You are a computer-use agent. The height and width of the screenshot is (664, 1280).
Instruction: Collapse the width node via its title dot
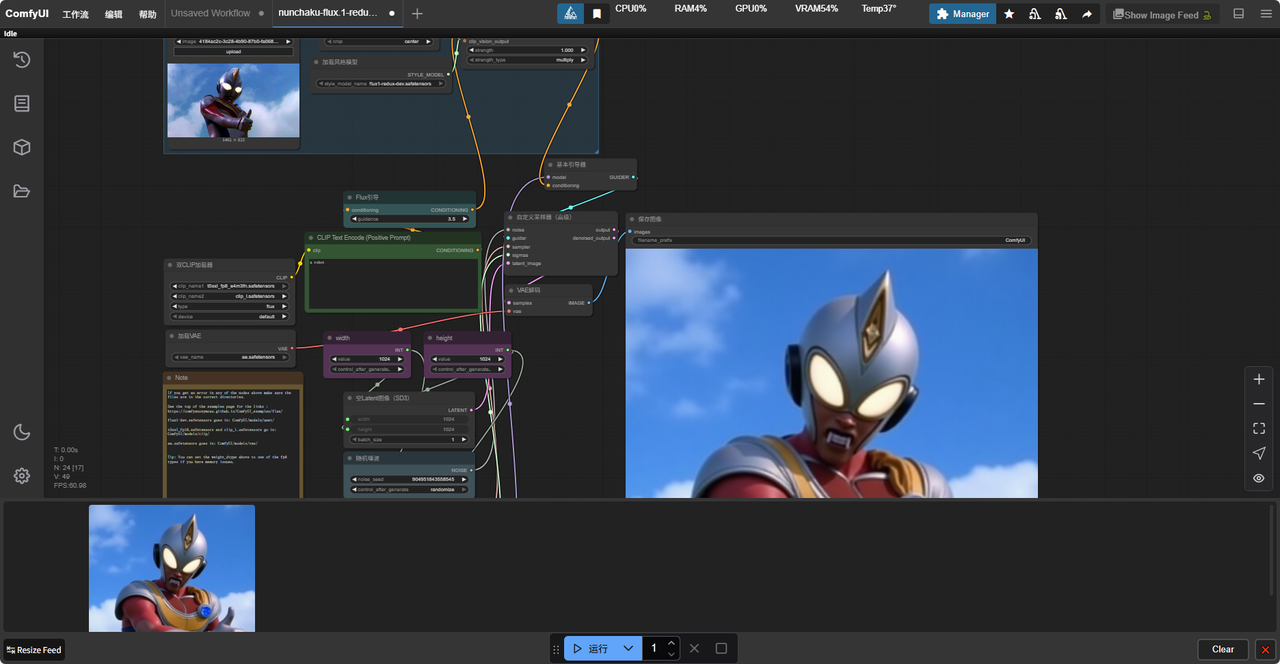330,338
